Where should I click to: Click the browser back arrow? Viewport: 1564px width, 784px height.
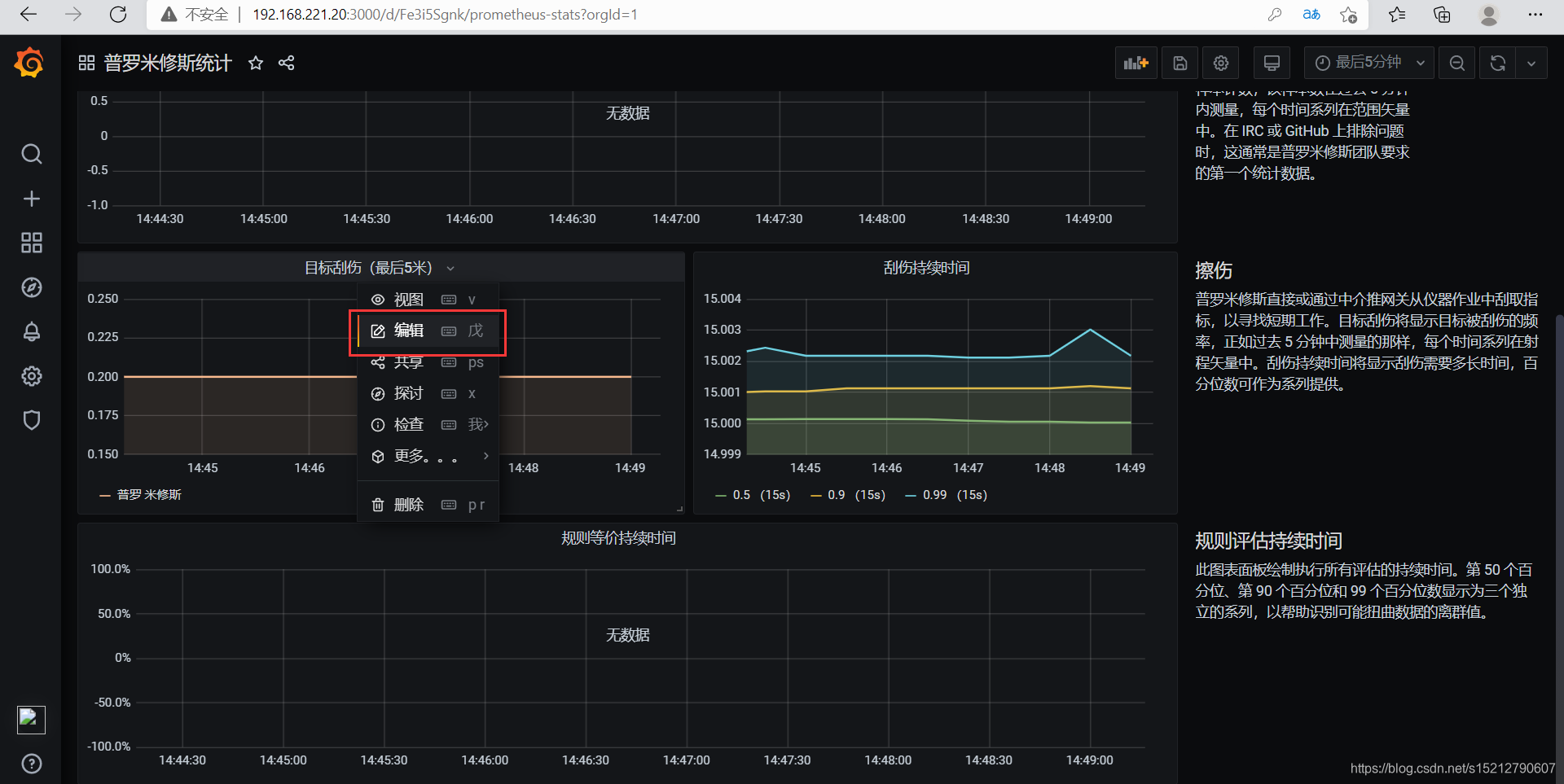(29, 15)
